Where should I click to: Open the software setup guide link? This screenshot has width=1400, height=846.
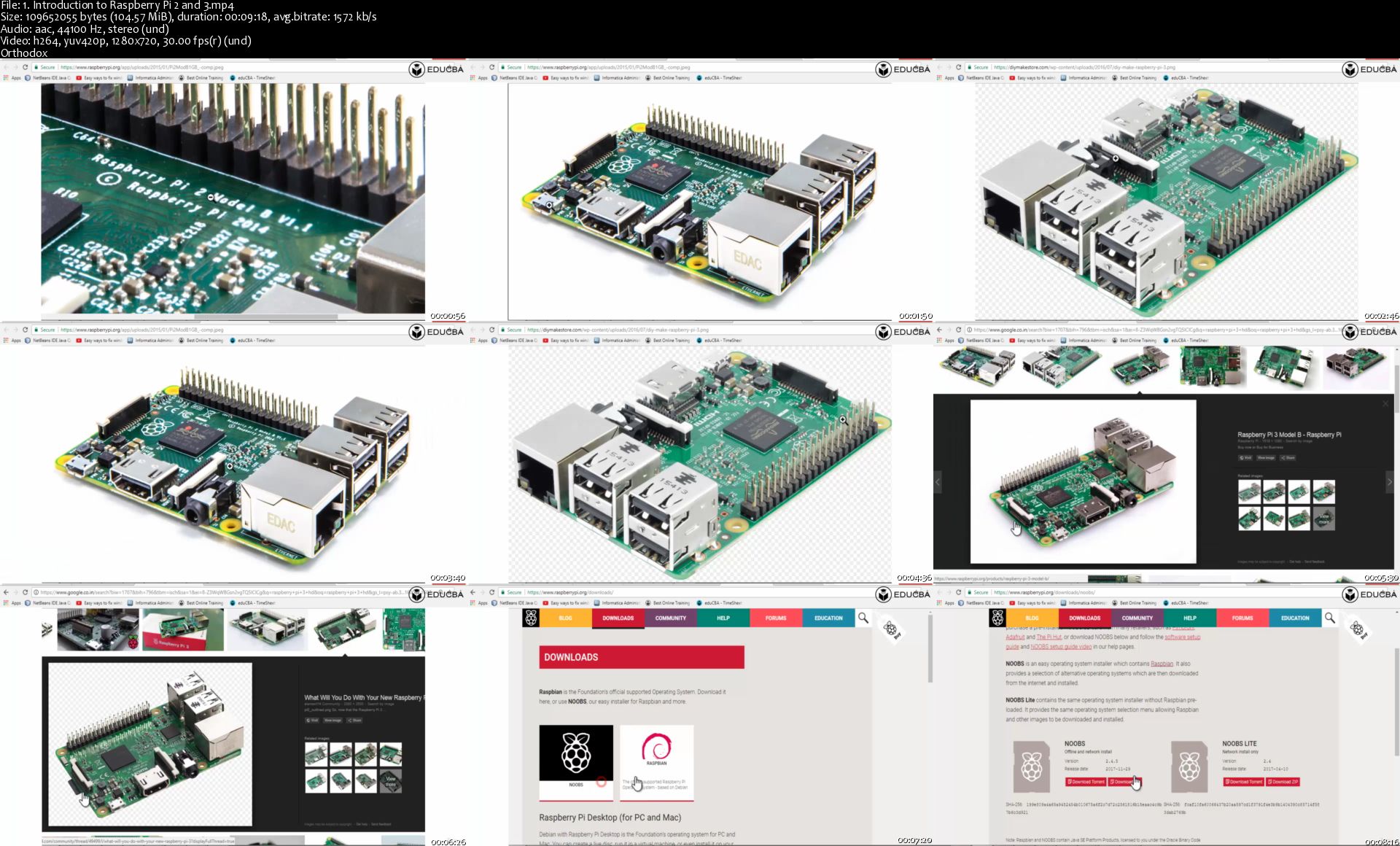pos(1182,637)
